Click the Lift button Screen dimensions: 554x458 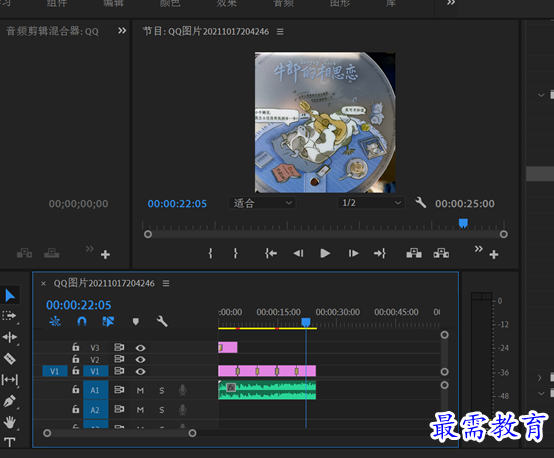[x=414, y=253]
